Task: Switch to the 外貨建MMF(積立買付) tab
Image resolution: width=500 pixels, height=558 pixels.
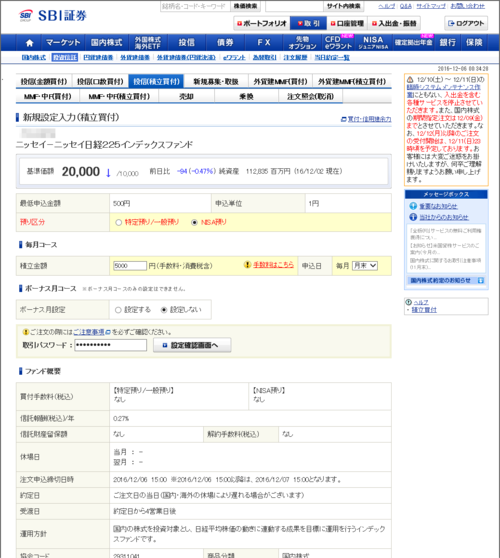Action: click(352, 81)
